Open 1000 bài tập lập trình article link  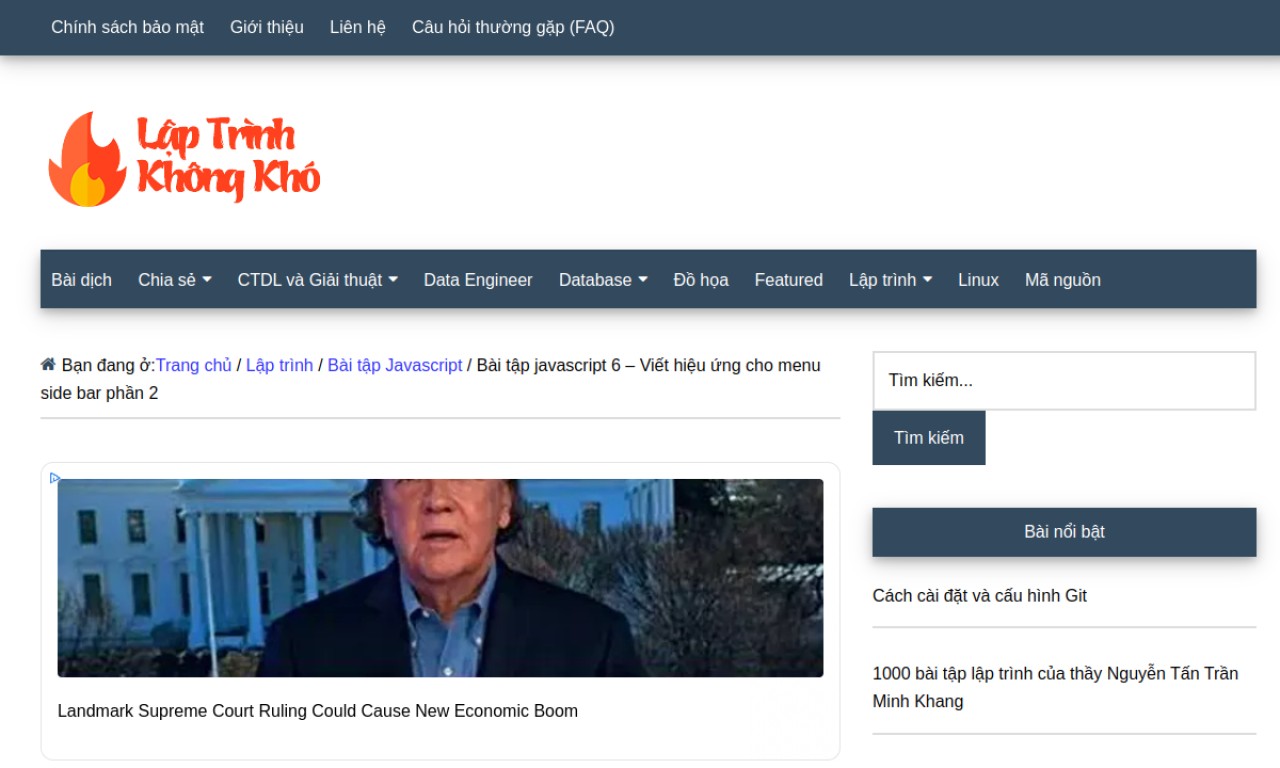coord(1056,687)
